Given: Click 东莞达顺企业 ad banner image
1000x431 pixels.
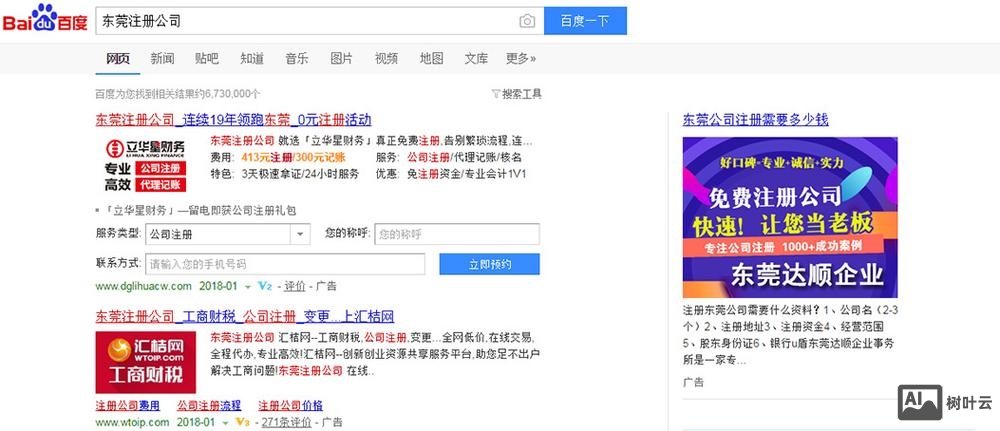Looking at the screenshot, I should point(790,217).
